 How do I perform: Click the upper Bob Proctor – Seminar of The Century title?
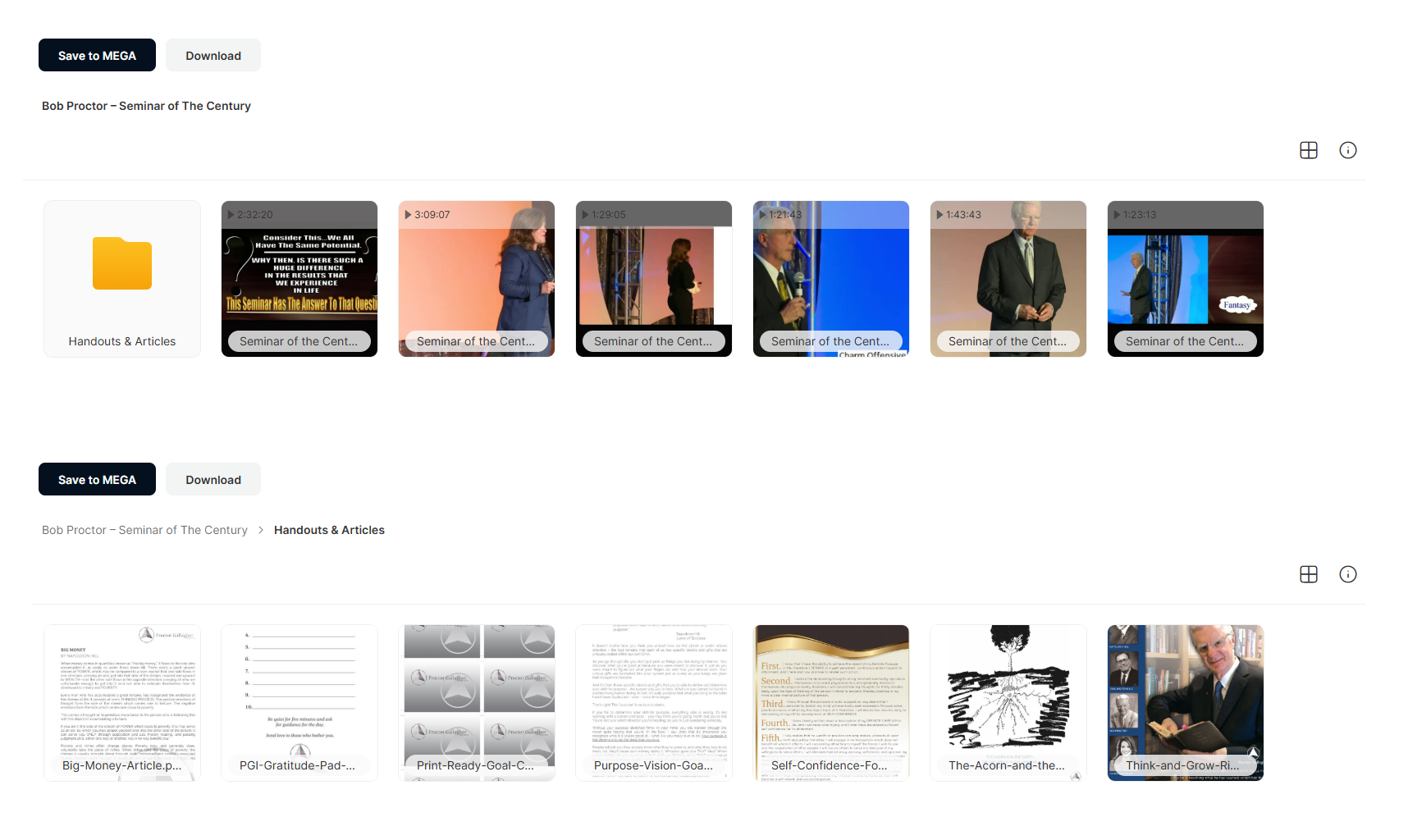click(146, 106)
